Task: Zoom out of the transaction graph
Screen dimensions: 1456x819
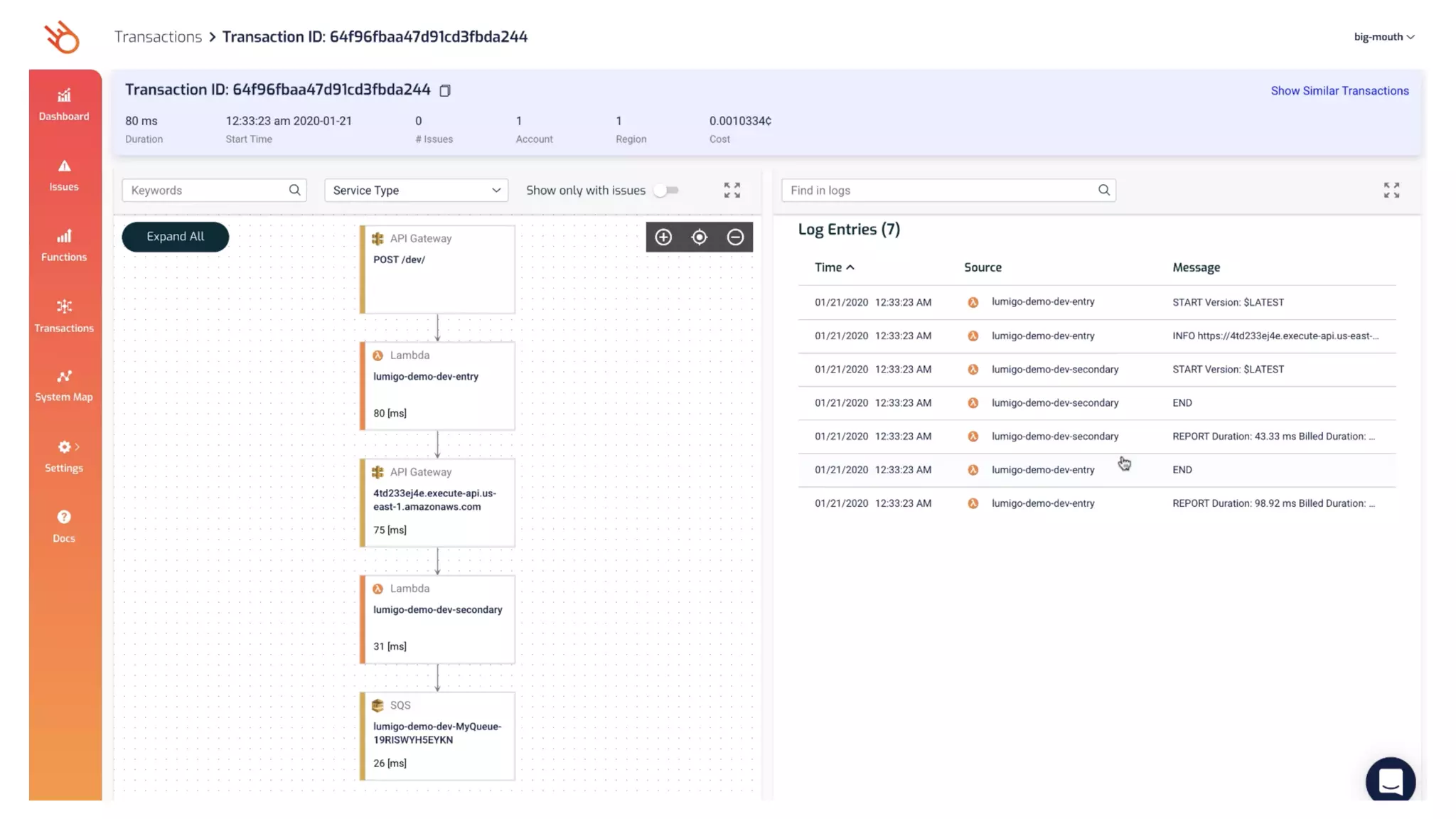Action: tap(735, 237)
